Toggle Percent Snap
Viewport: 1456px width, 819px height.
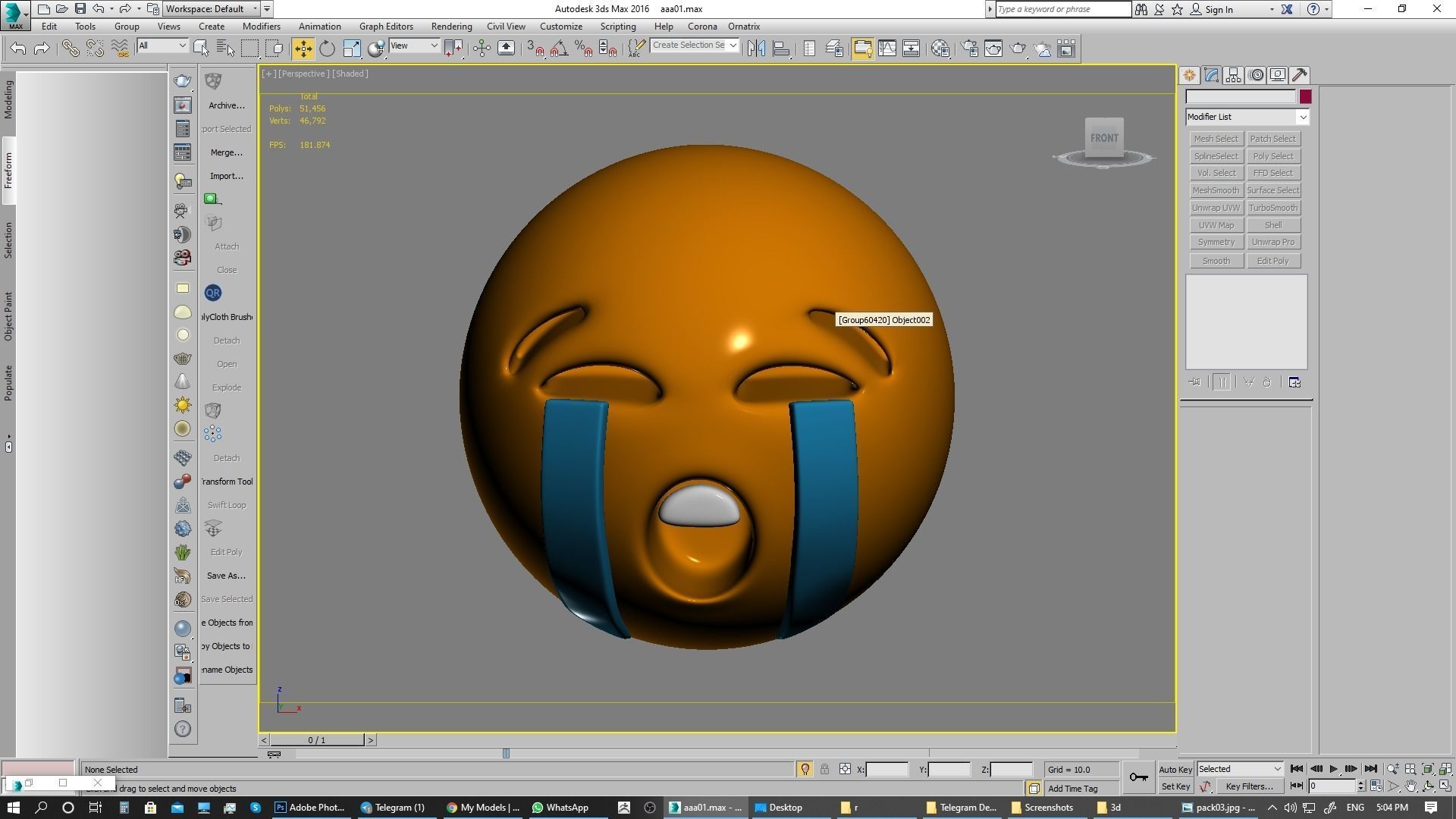(583, 49)
